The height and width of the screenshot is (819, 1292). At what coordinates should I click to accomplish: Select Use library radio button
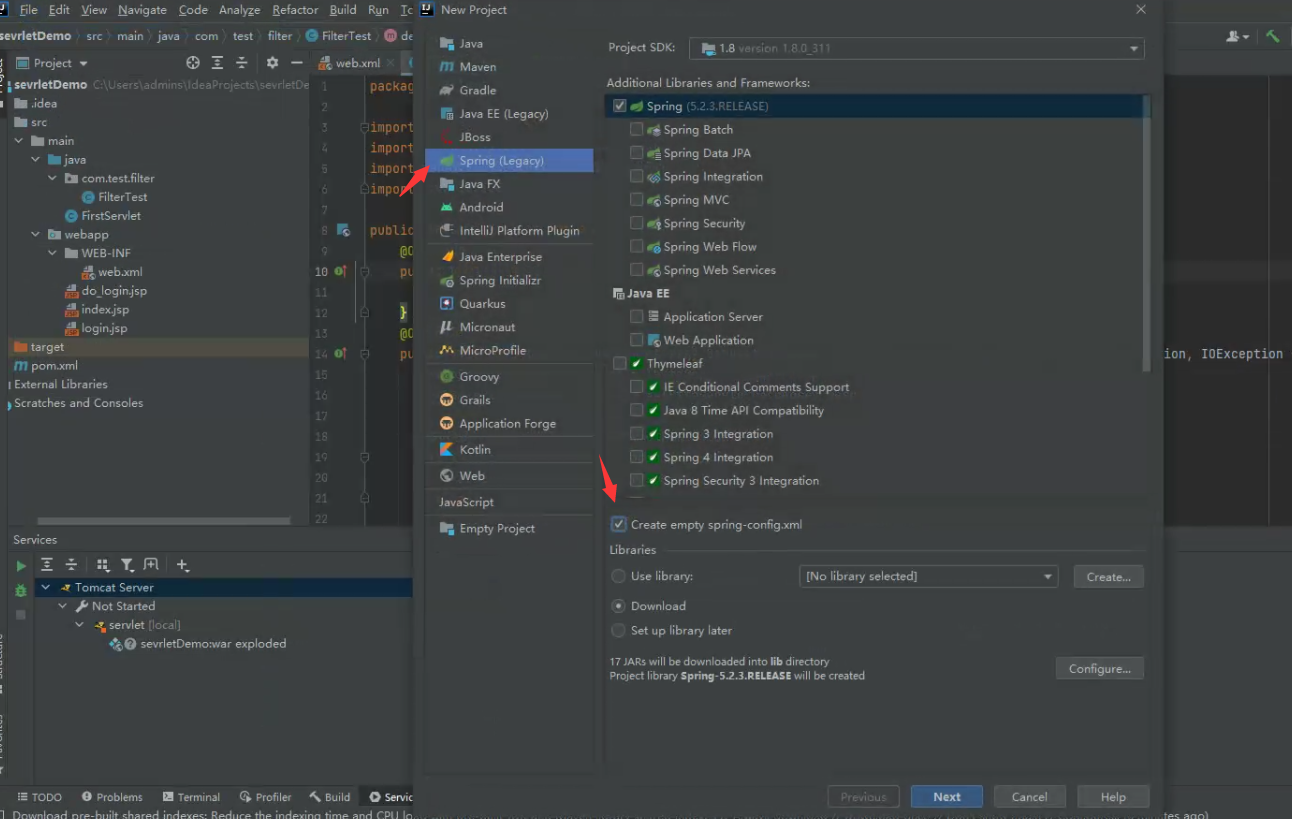click(x=618, y=576)
